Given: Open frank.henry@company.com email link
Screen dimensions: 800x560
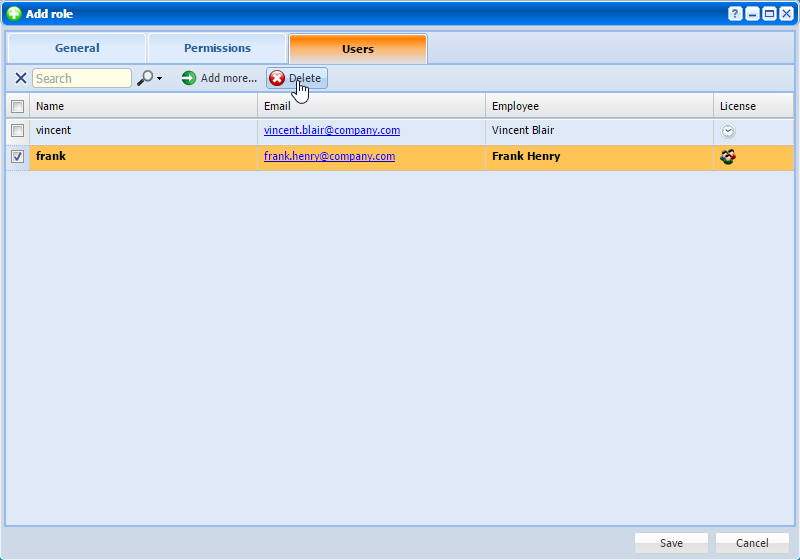Looking at the screenshot, I should [x=329, y=157].
